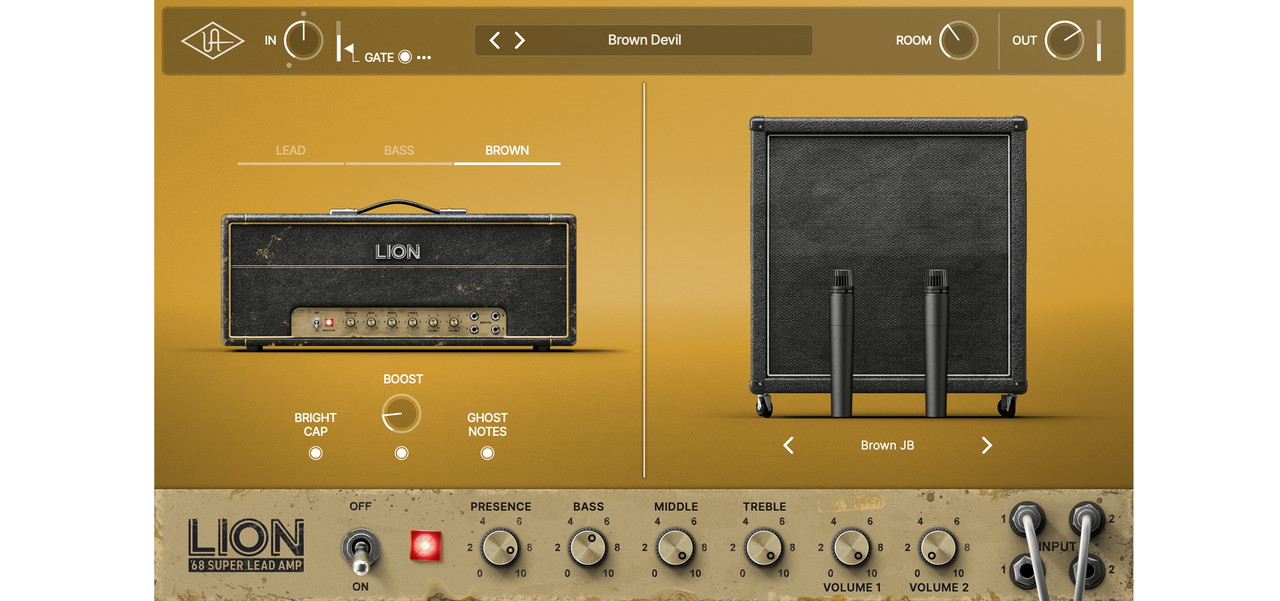
Task: Switch to the next cabinet after Brown JB
Action: [986, 445]
